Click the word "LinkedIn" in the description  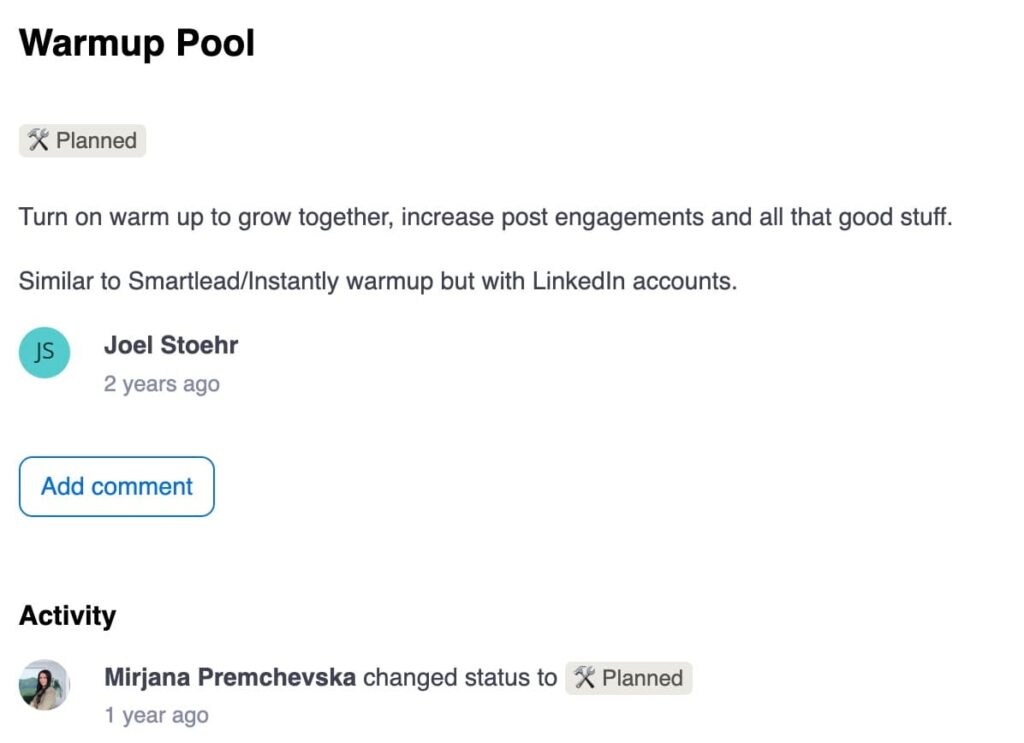pos(579,281)
